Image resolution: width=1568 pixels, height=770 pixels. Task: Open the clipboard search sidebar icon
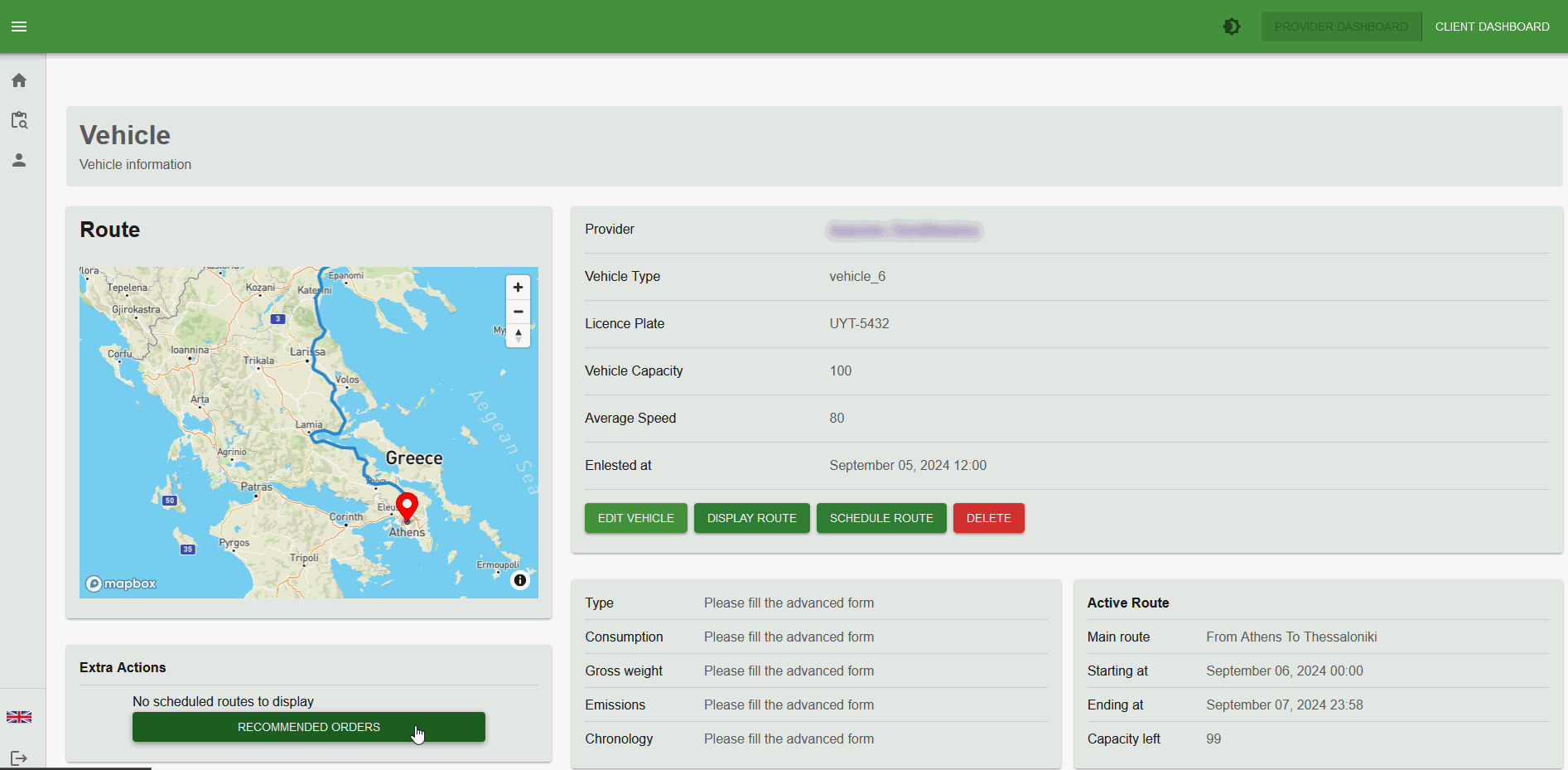[x=19, y=120]
